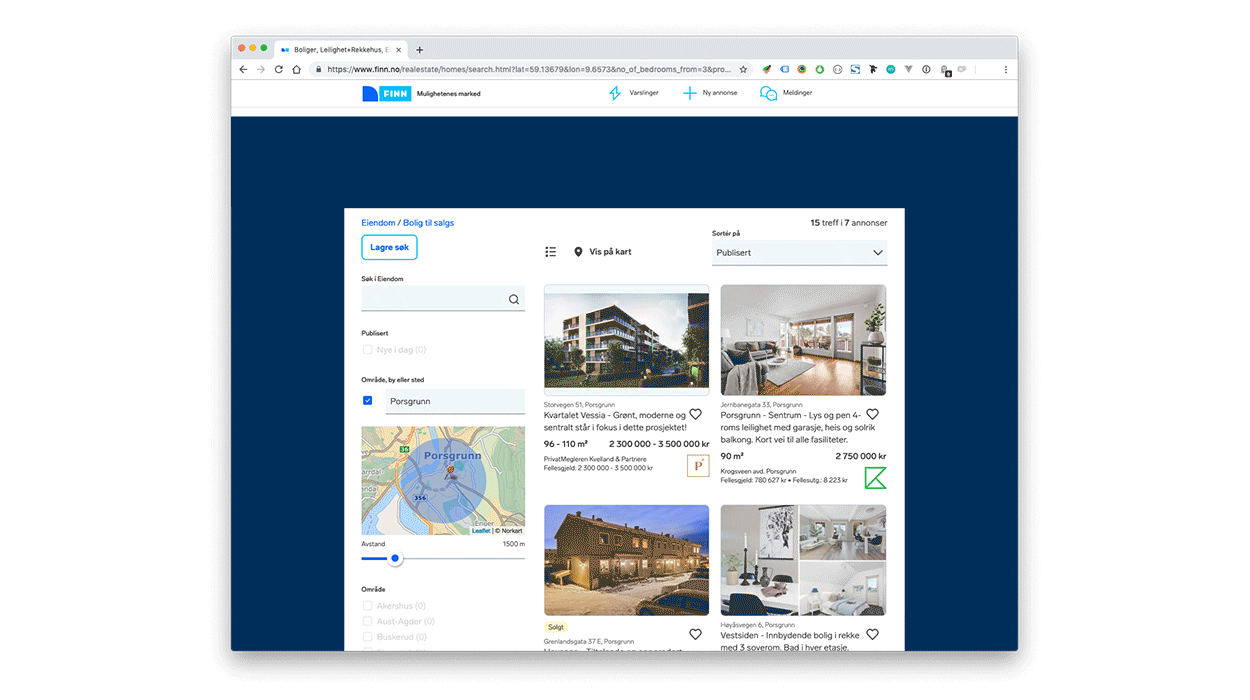Go back with the browser back arrow
Screen dimensions: 1250x700
click(x=243, y=70)
